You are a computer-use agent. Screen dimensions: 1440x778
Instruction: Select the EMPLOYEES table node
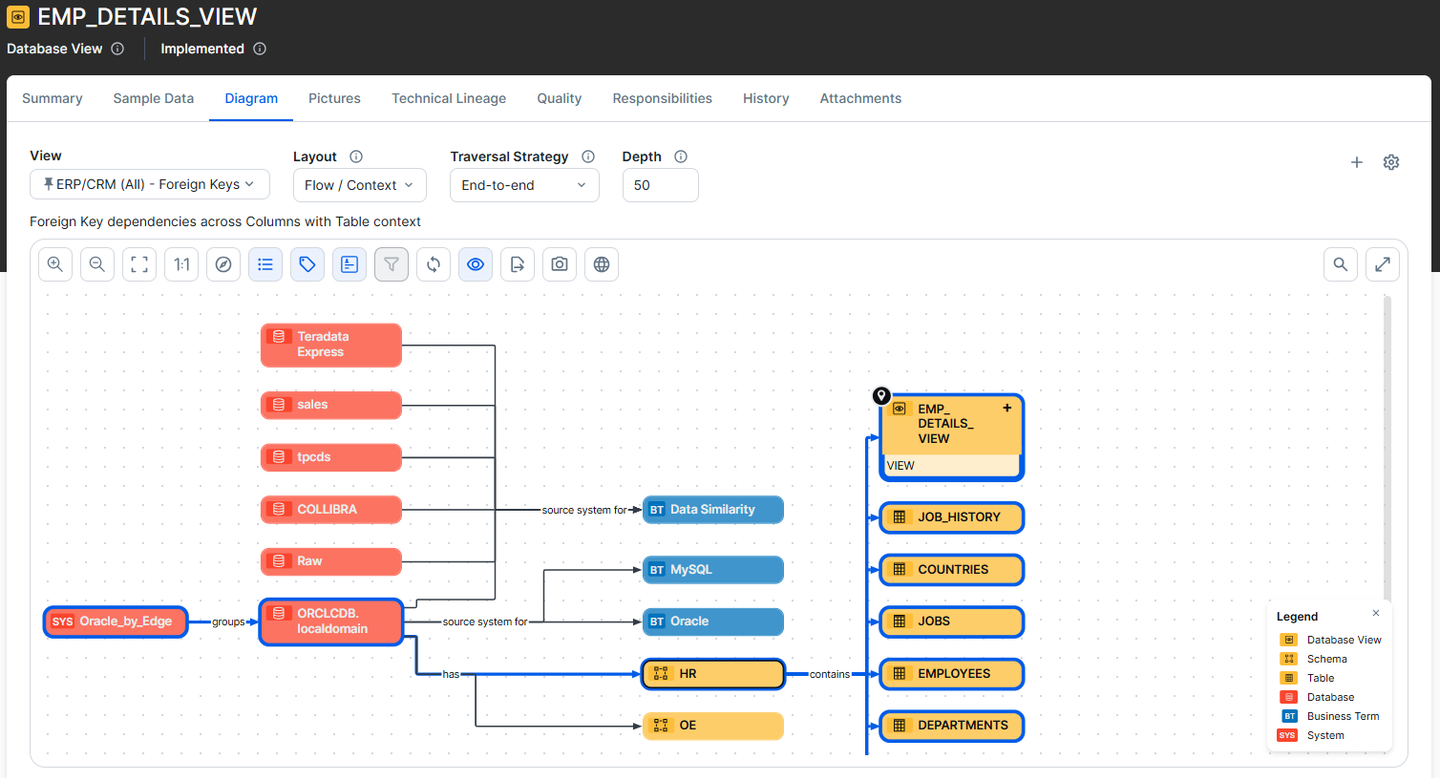tap(952, 674)
